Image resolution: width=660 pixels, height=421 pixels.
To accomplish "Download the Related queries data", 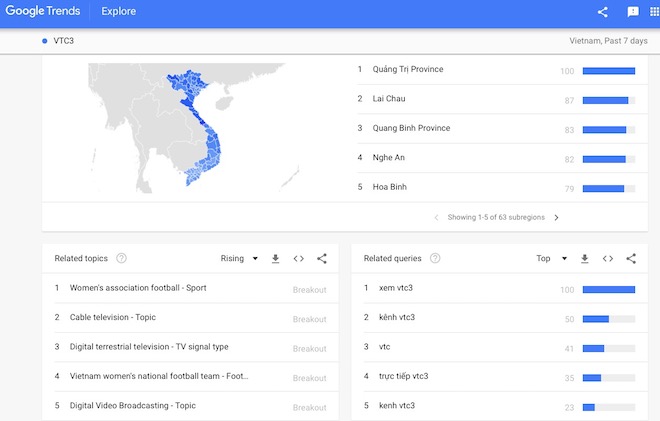I will click(x=585, y=258).
